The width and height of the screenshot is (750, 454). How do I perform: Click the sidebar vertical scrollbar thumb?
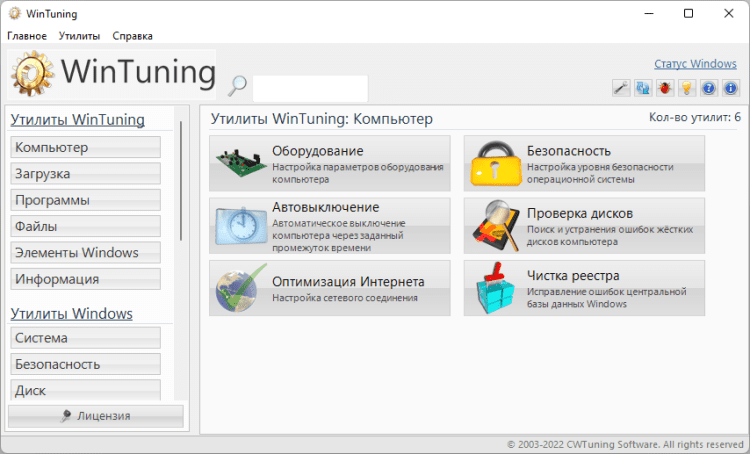click(x=181, y=181)
